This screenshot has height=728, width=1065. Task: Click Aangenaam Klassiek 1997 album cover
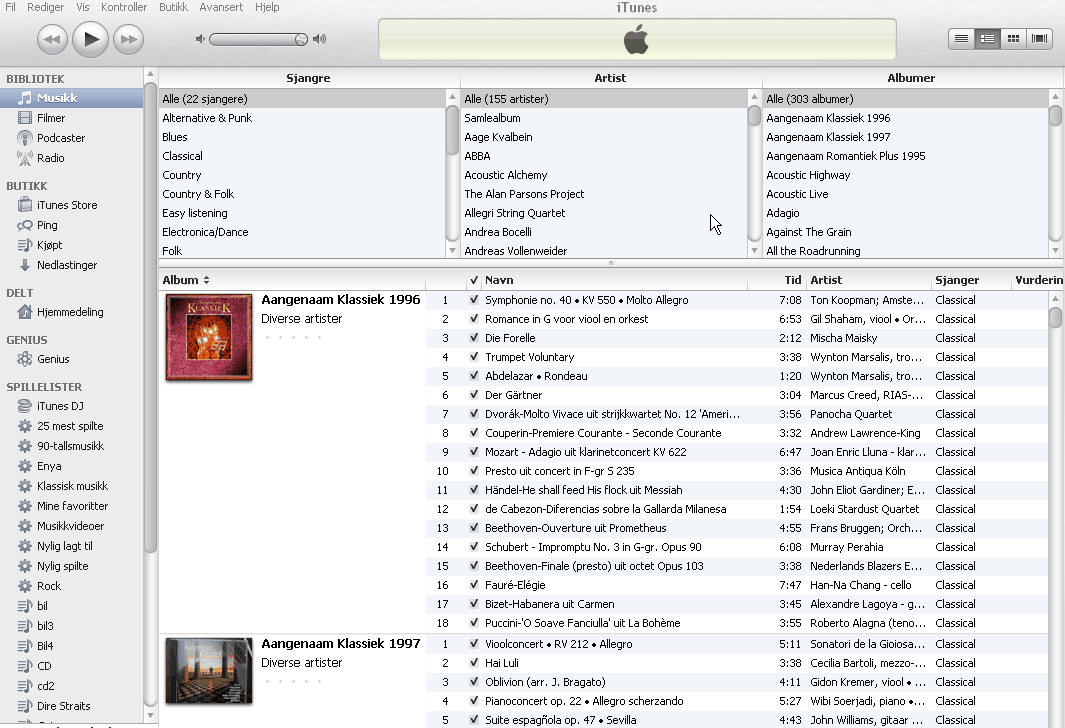point(209,671)
